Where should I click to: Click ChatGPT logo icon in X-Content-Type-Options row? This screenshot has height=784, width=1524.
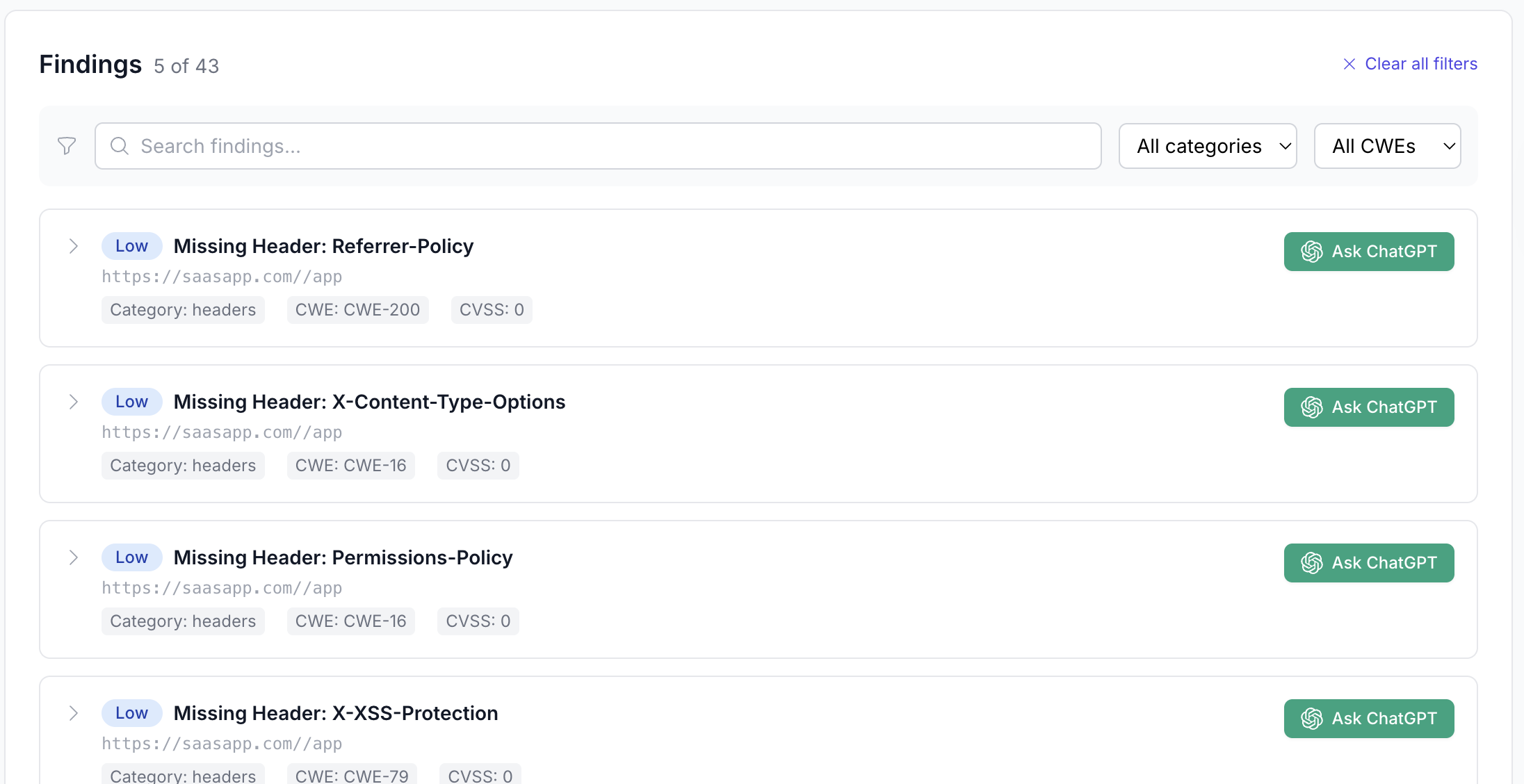coord(1312,407)
